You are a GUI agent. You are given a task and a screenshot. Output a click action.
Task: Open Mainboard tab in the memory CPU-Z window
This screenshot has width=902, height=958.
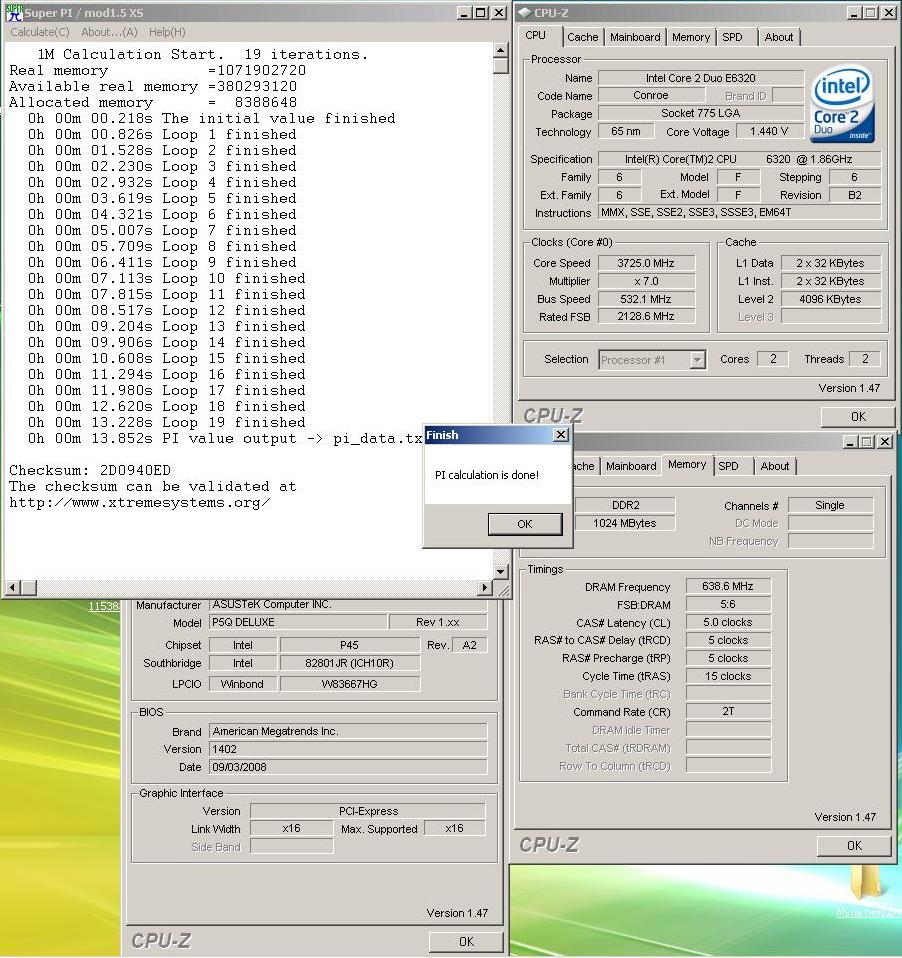[631, 466]
